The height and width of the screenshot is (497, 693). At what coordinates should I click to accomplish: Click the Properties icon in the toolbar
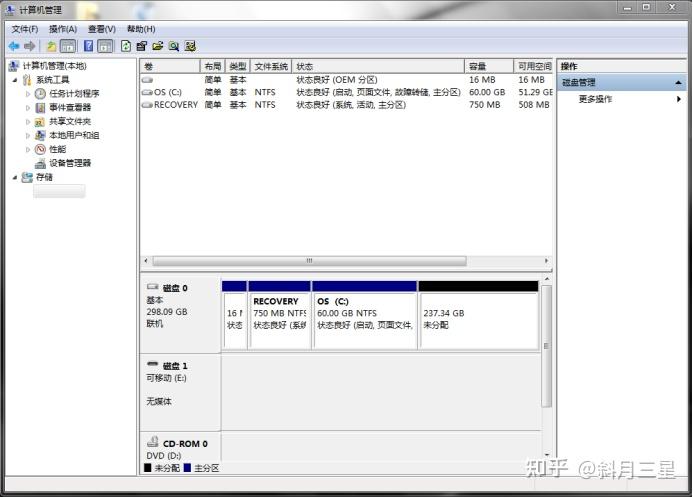[141, 46]
